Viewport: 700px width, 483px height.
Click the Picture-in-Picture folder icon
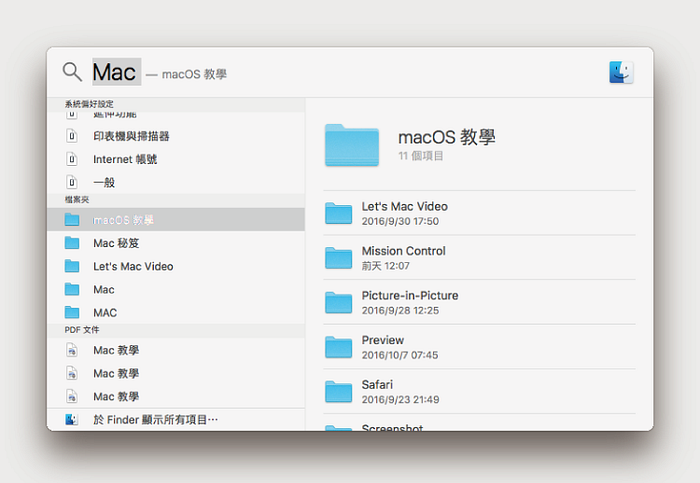[338, 302]
